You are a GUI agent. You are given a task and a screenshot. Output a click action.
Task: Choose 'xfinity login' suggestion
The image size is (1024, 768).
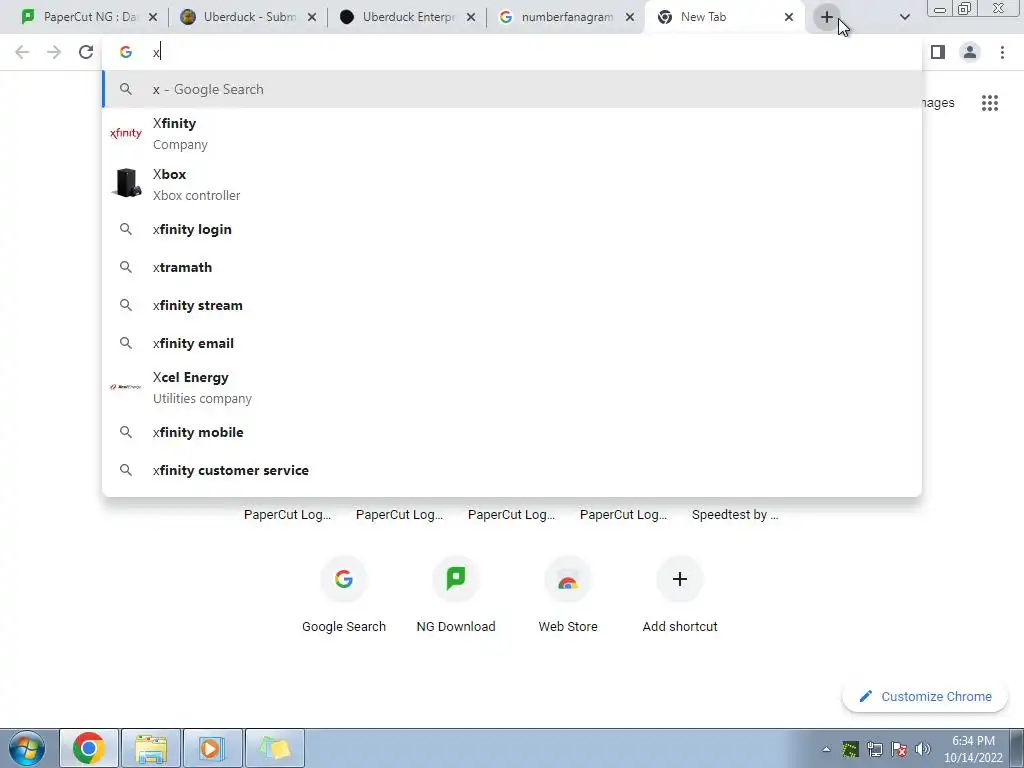pyautogui.click(x=512, y=229)
